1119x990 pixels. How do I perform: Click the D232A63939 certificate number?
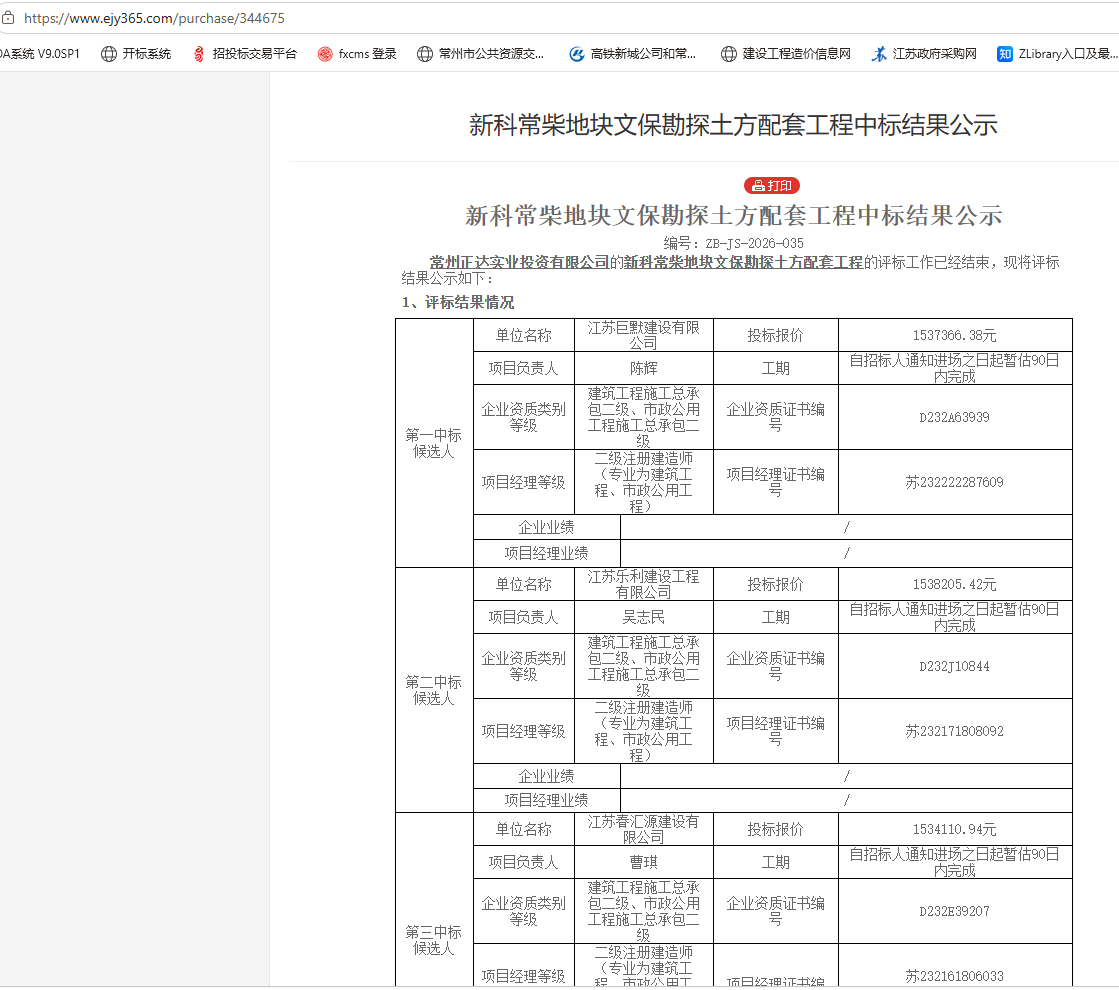(x=955, y=418)
